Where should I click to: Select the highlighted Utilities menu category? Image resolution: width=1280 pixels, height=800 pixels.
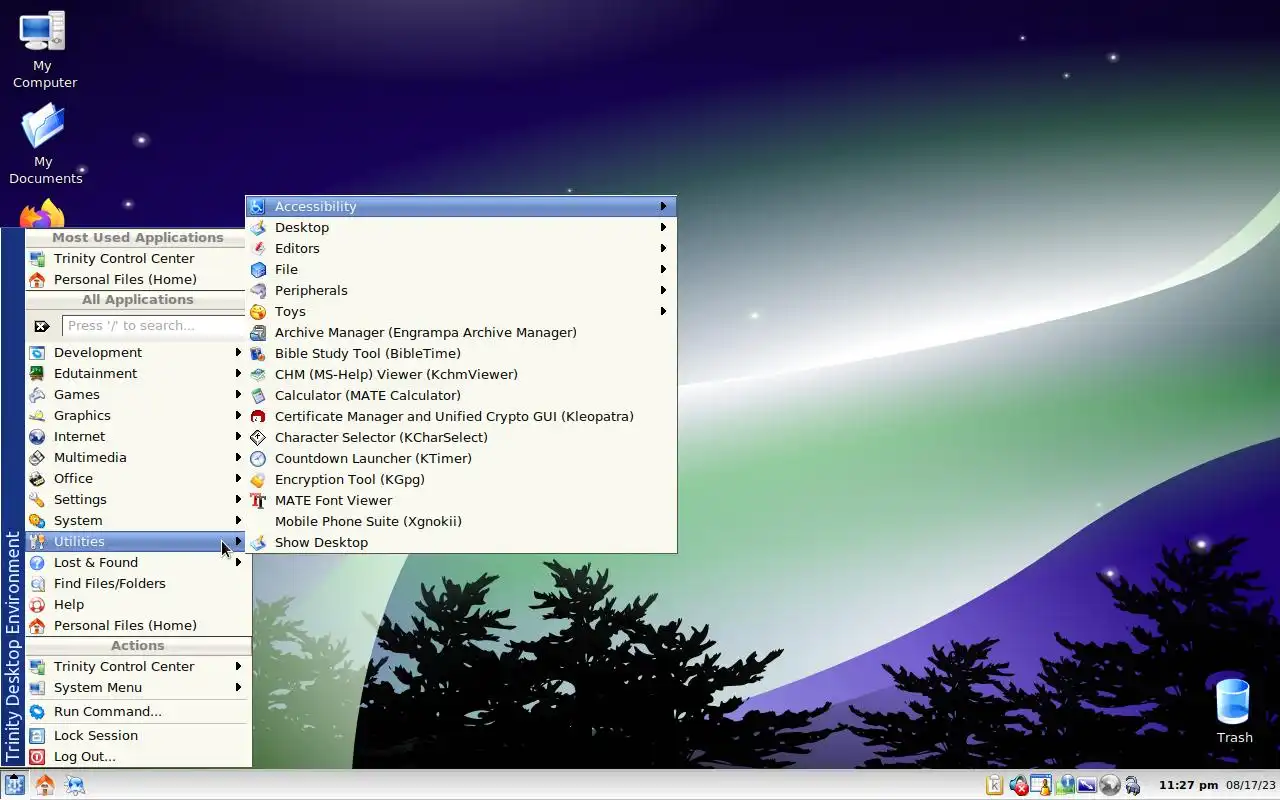pyautogui.click(x=136, y=541)
